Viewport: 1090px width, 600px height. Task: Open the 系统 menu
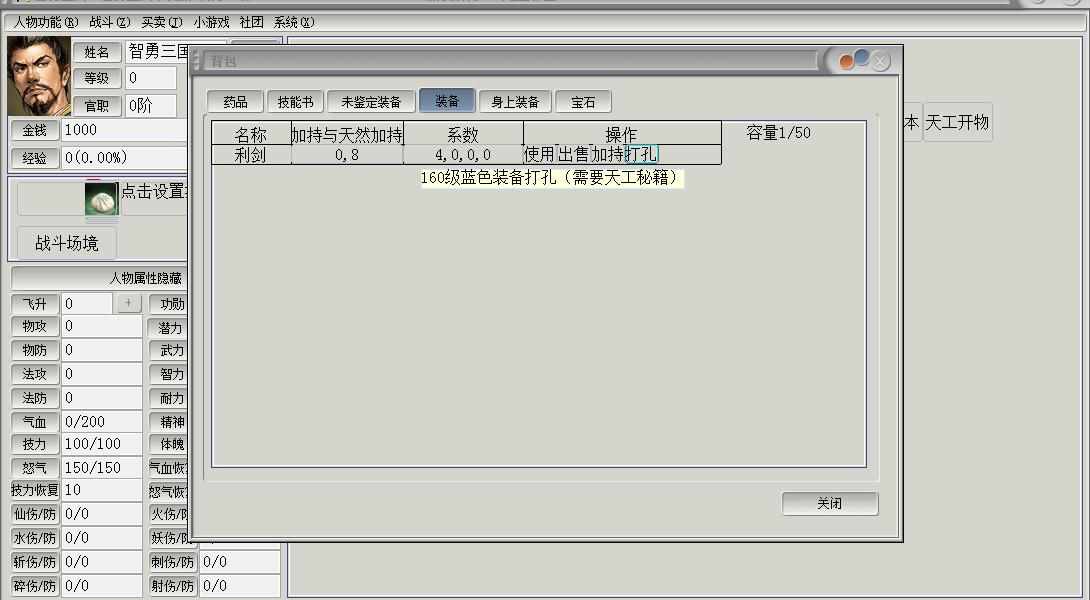(293, 22)
